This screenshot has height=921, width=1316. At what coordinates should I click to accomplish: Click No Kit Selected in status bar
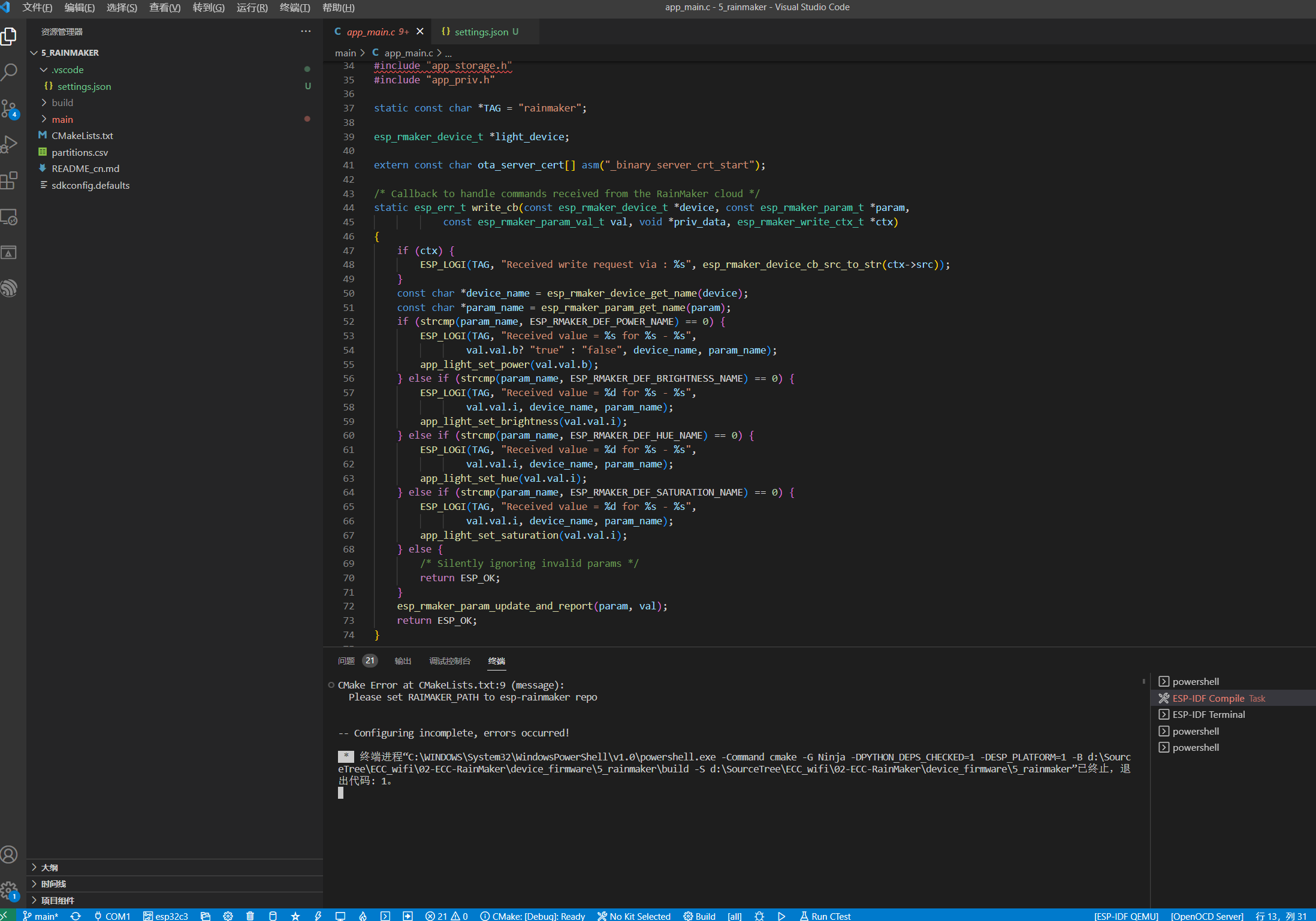(634, 916)
